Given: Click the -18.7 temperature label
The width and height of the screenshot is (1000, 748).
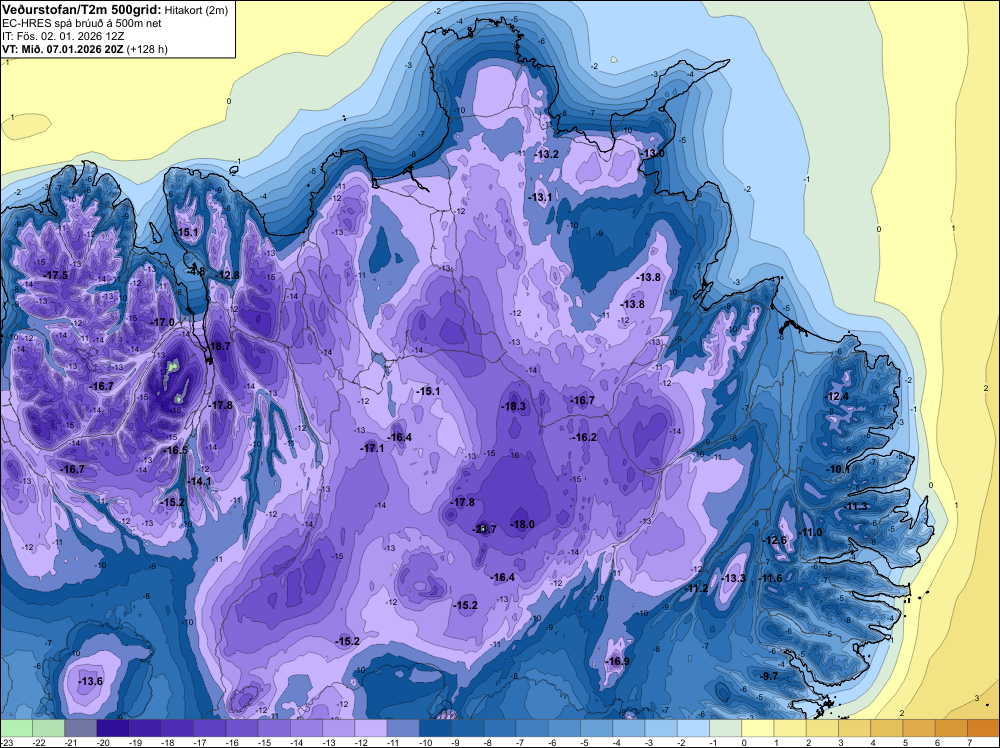Looking at the screenshot, I should [219, 346].
